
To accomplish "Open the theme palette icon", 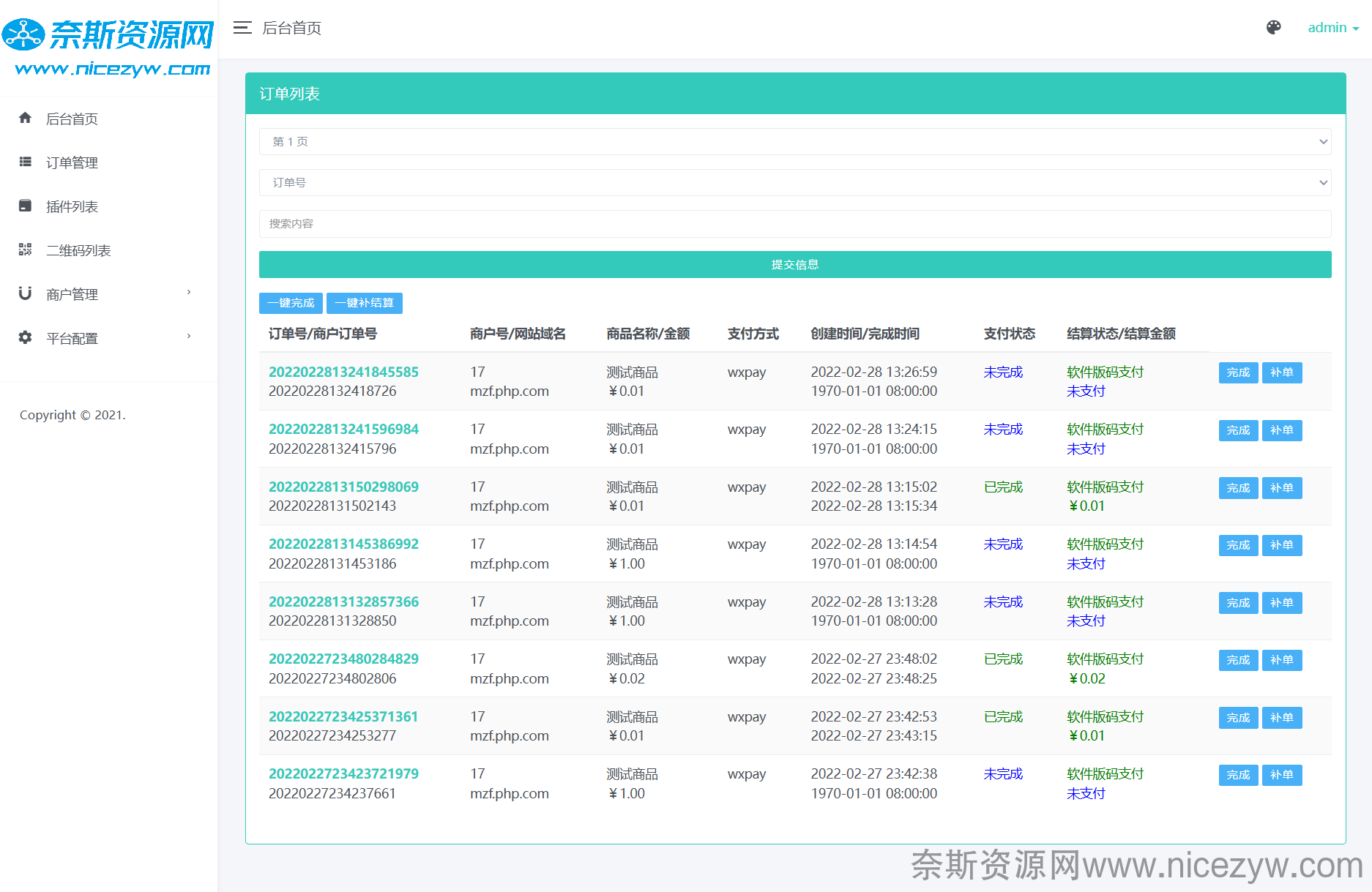I will (1274, 27).
